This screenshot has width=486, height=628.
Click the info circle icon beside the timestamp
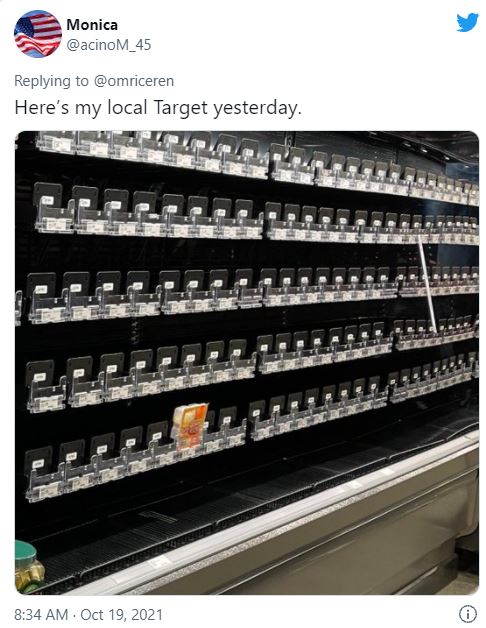coord(468,614)
